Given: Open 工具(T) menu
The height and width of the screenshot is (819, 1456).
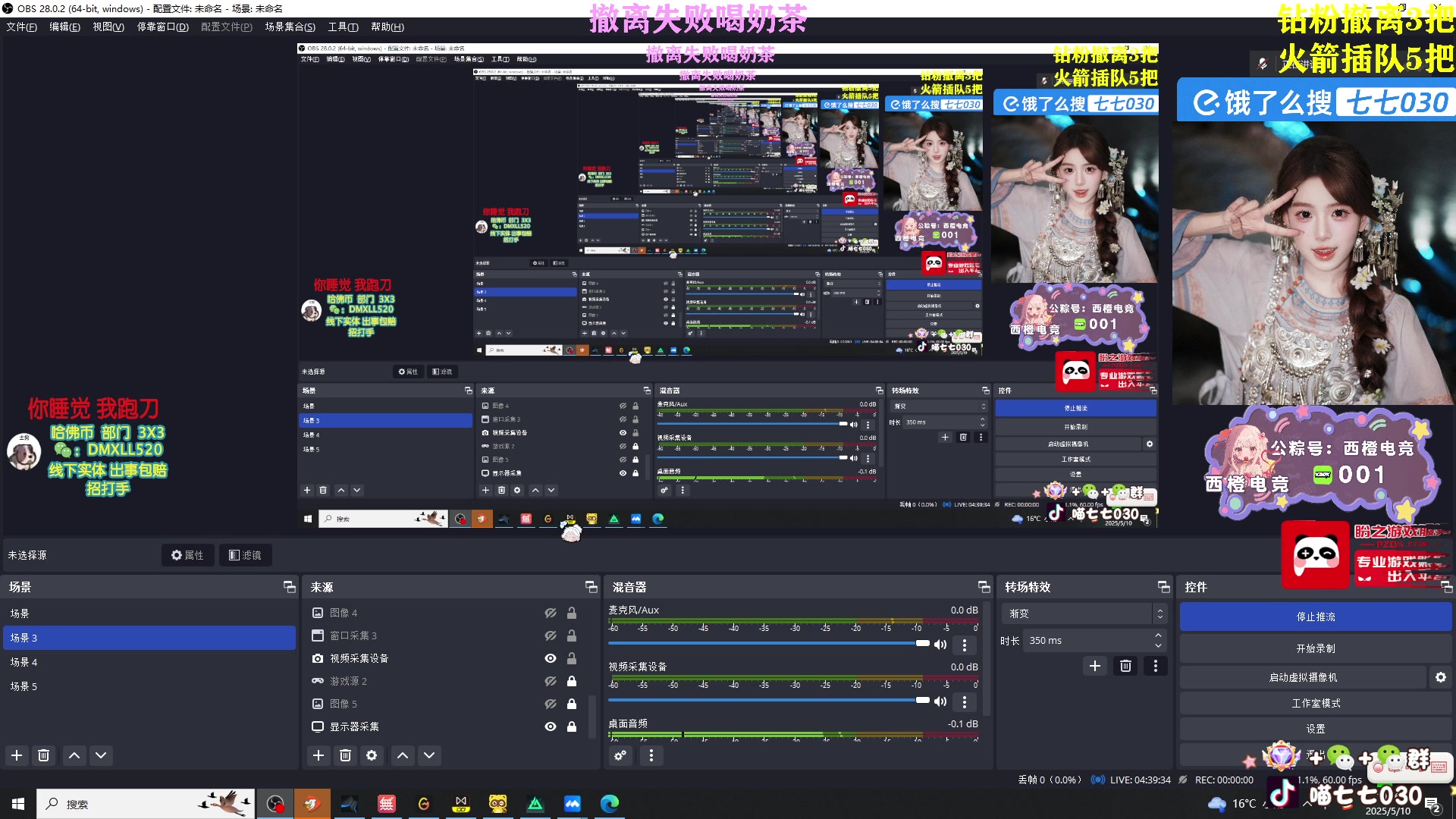Looking at the screenshot, I should pyautogui.click(x=343, y=27).
